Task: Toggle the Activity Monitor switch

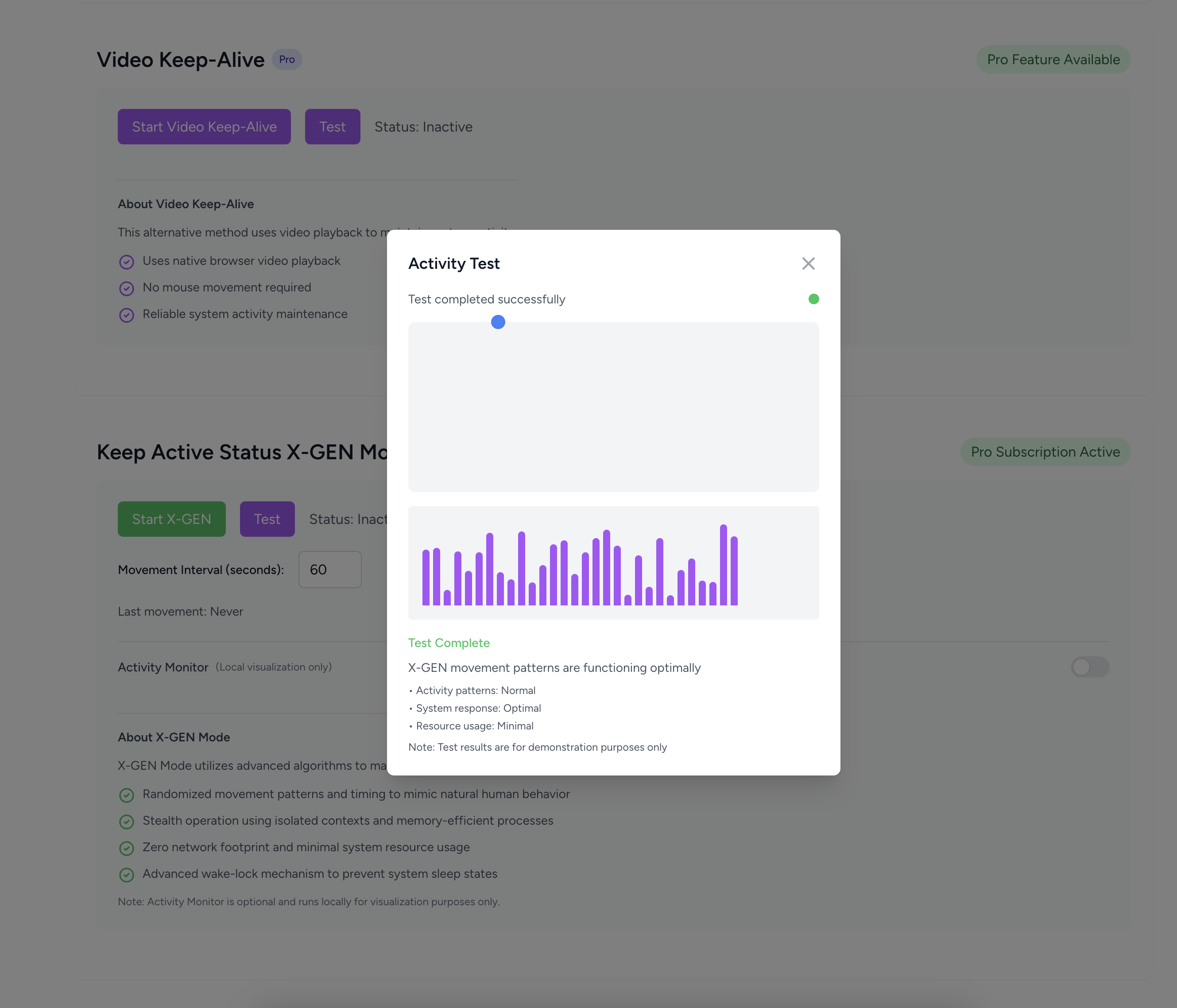Action: pyautogui.click(x=1089, y=667)
